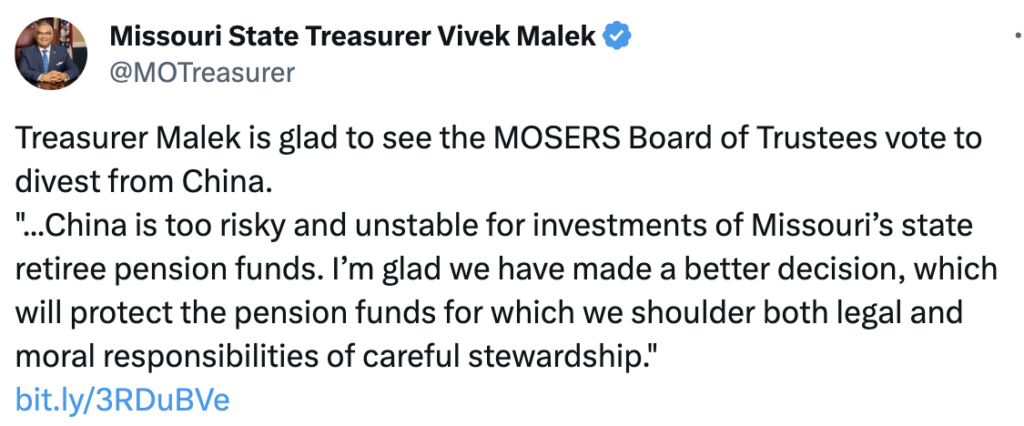1024x426 pixels.
Task: Follow the bit.ly/3RDuBVe link
Action: (122, 400)
